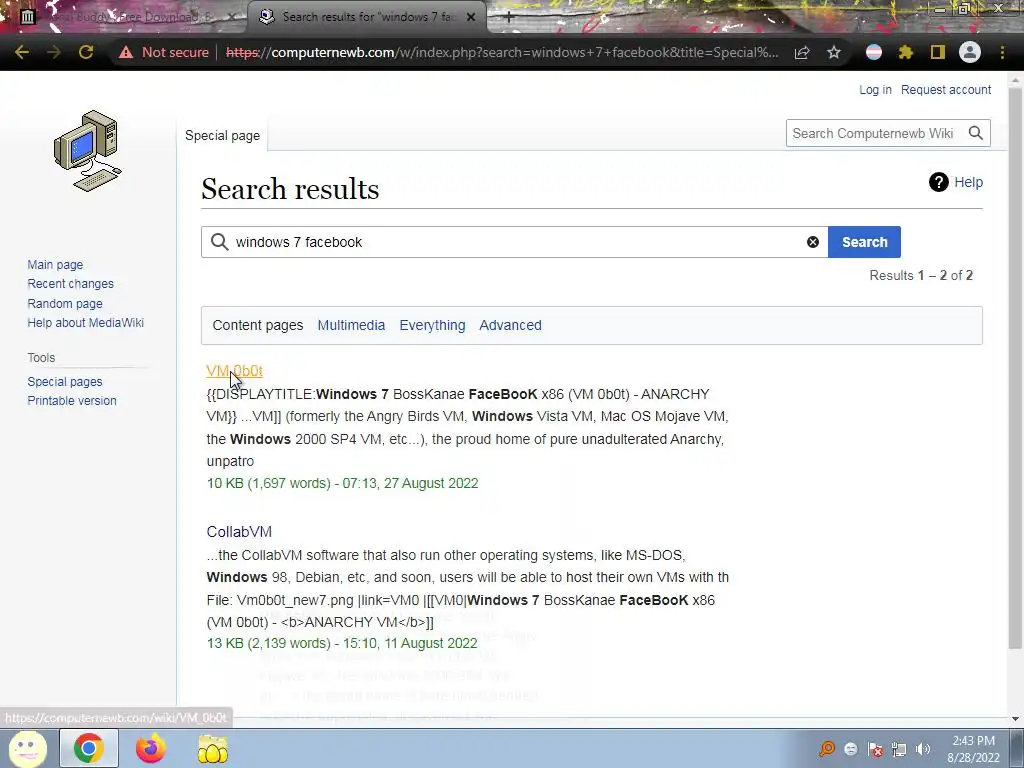Reload the page with the refresh icon
The width and height of the screenshot is (1024, 768).
[86, 52]
